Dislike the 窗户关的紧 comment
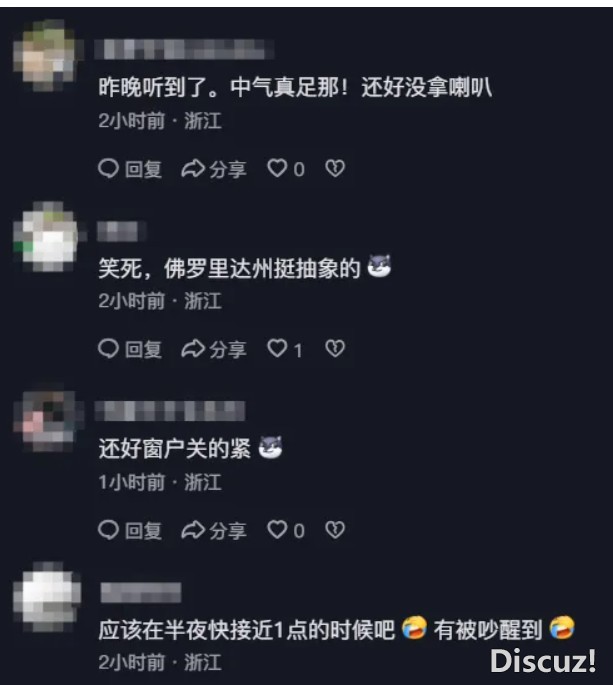Viewport: 613px width, 685px height. (335, 530)
